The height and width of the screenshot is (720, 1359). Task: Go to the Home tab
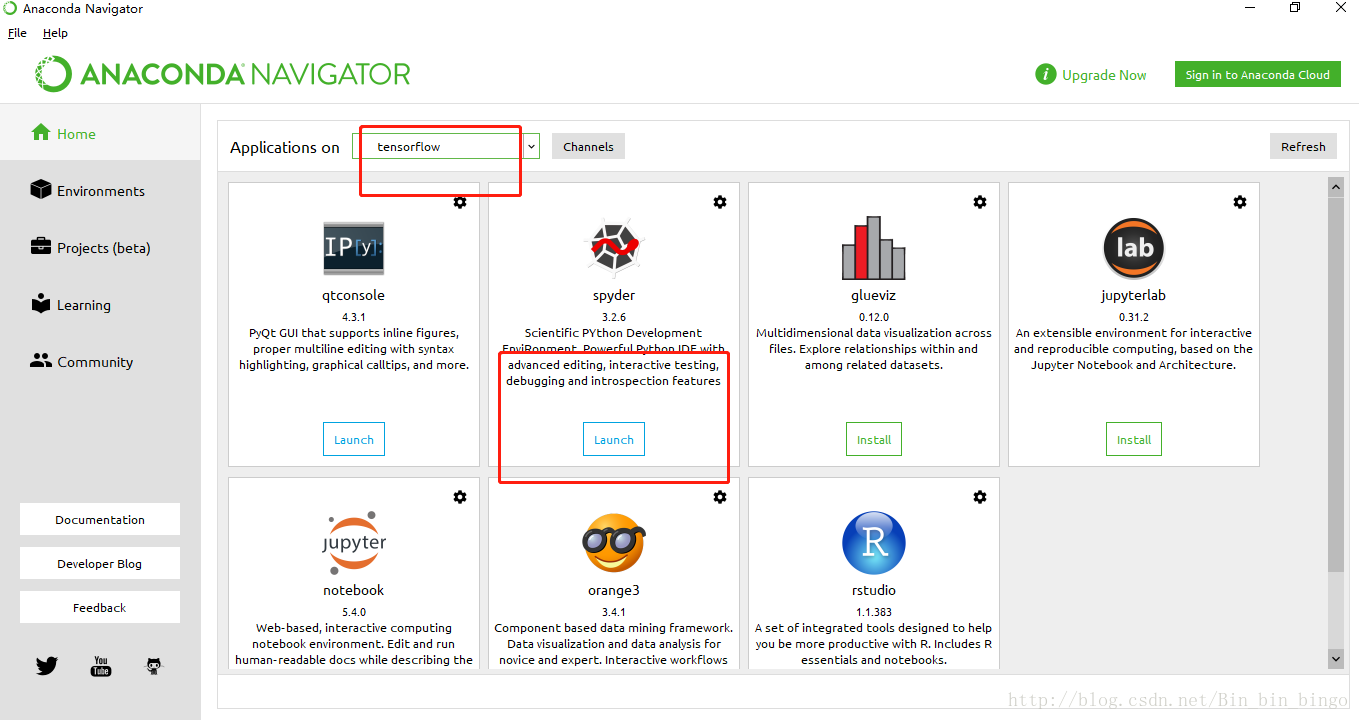pos(100,133)
